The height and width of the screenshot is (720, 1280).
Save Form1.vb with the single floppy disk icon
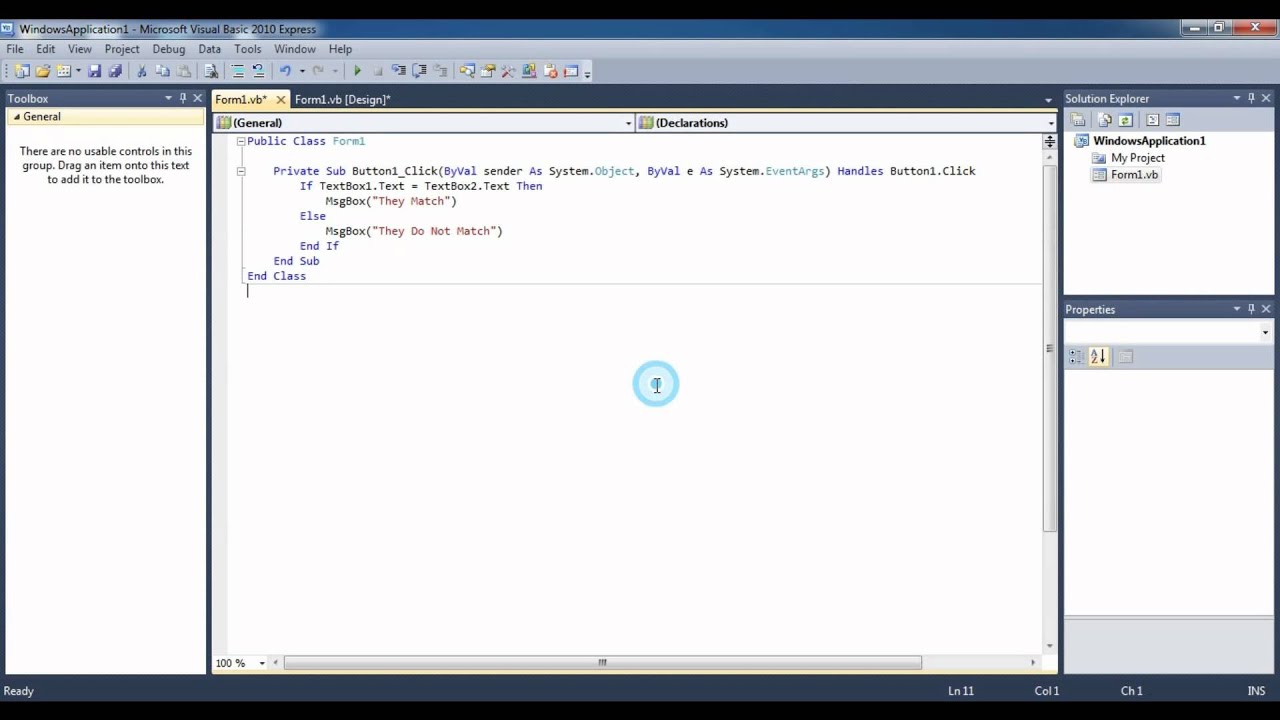coord(95,71)
